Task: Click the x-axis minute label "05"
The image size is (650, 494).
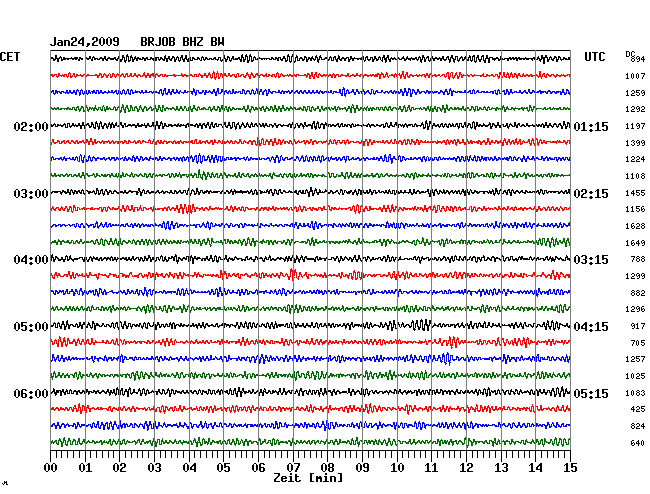Action: (x=223, y=468)
